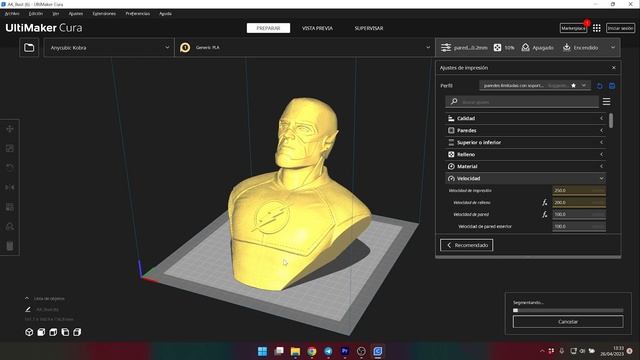This screenshot has width=640, height=360.
Task: Open the Per Model Settings tool
Action: pos(10,207)
